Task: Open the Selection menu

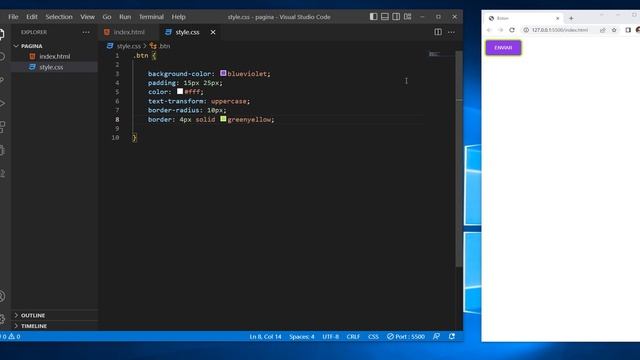Action: [x=59, y=17]
